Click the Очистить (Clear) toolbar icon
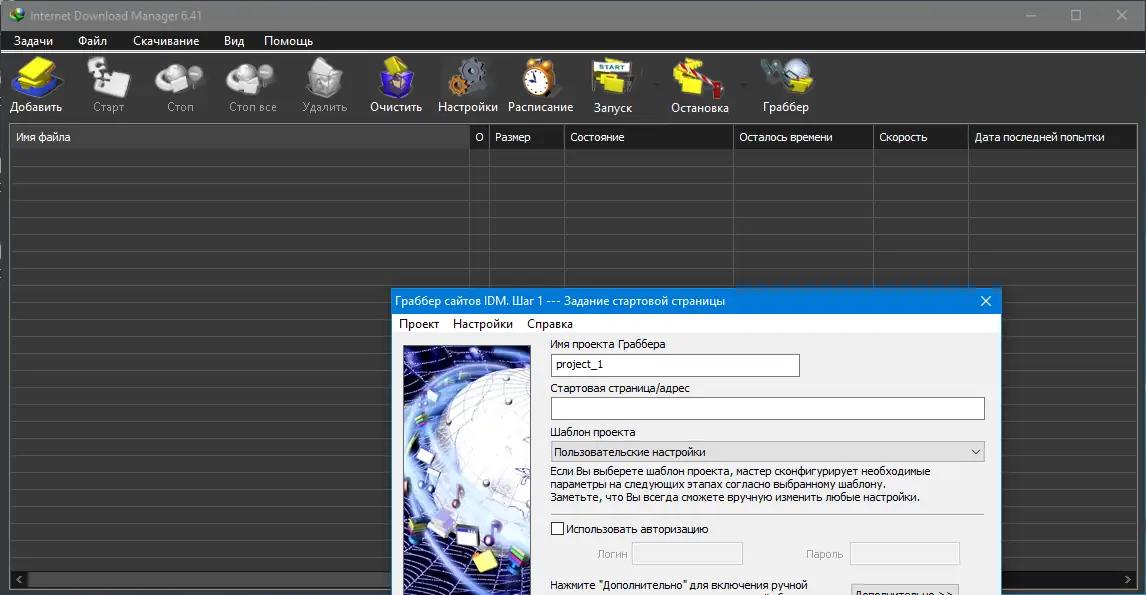This screenshot has height=595, width=1146. pos(394,82)
